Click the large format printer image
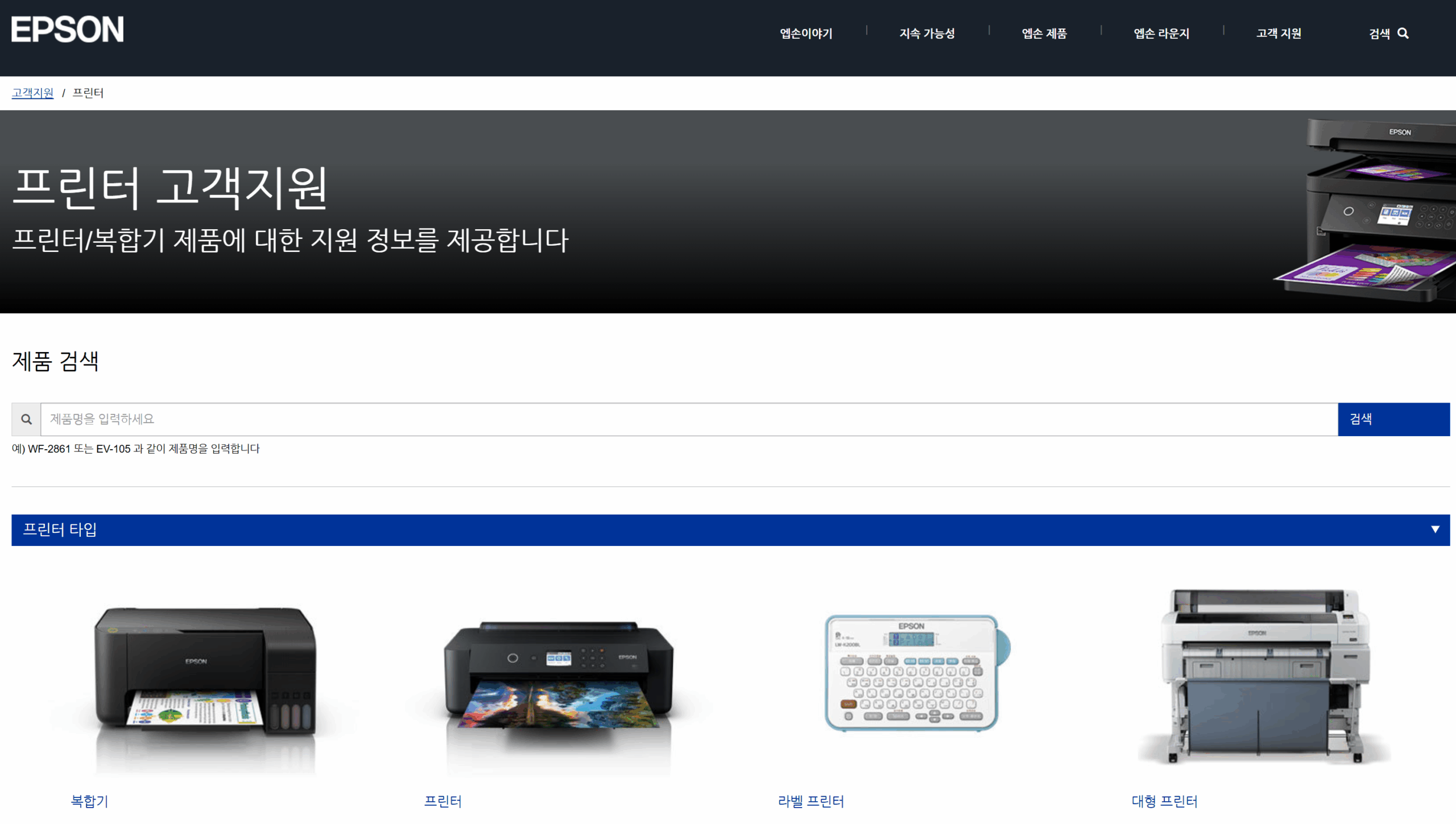Viewport: 1456px width, 824px height. (1265, 676)
